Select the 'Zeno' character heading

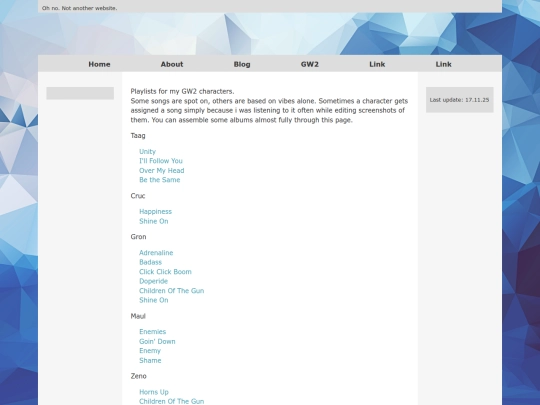click(x=138, y=376)
